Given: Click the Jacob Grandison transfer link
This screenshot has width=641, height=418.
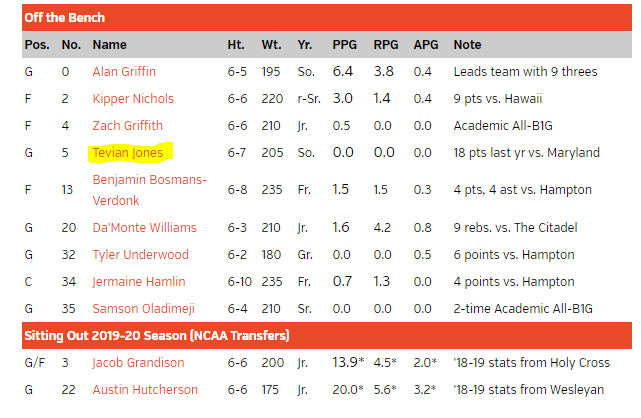Looking at the screenshot, I should [138, 363].
